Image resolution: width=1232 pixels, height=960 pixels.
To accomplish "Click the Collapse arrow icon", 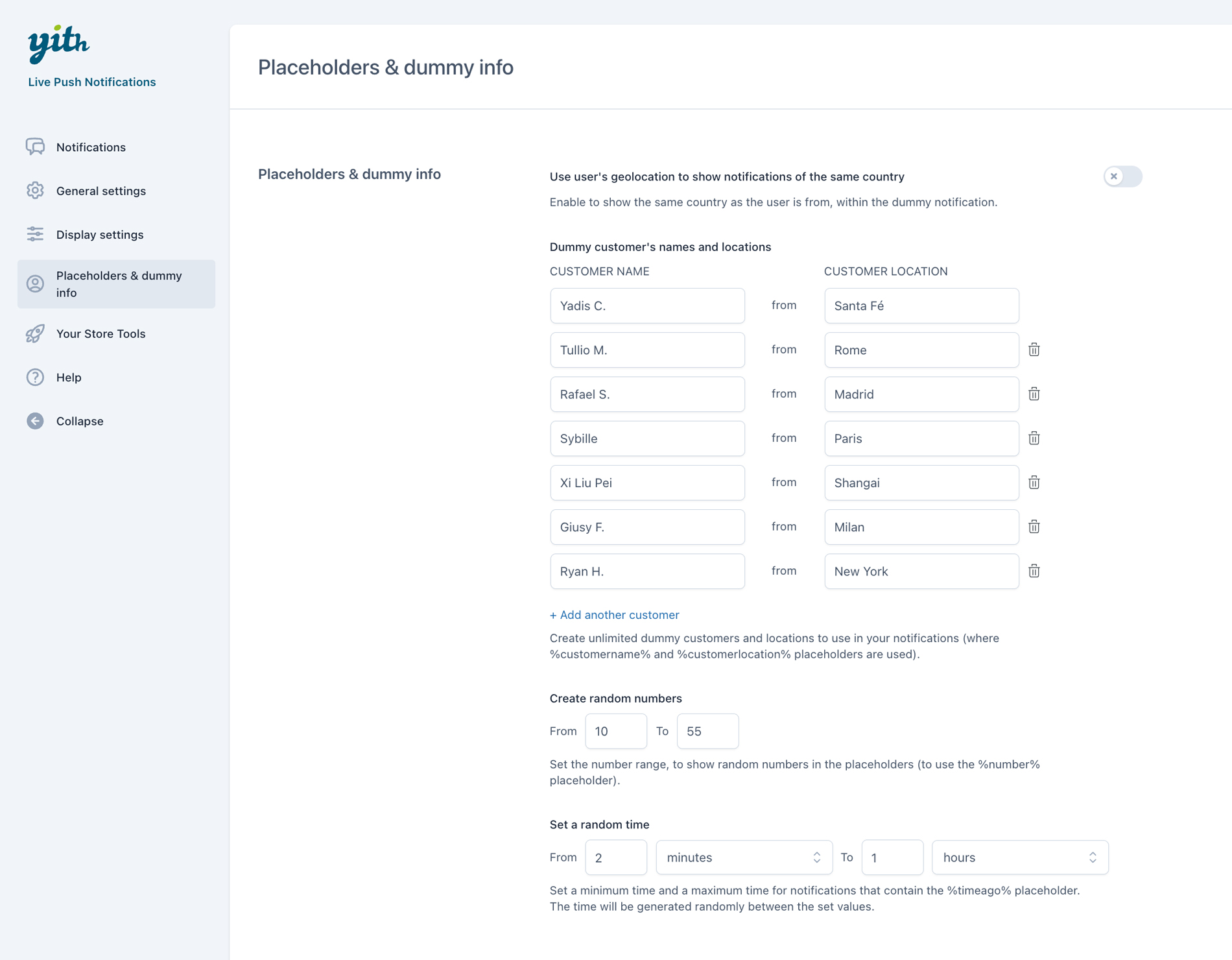I will point(35,421).
